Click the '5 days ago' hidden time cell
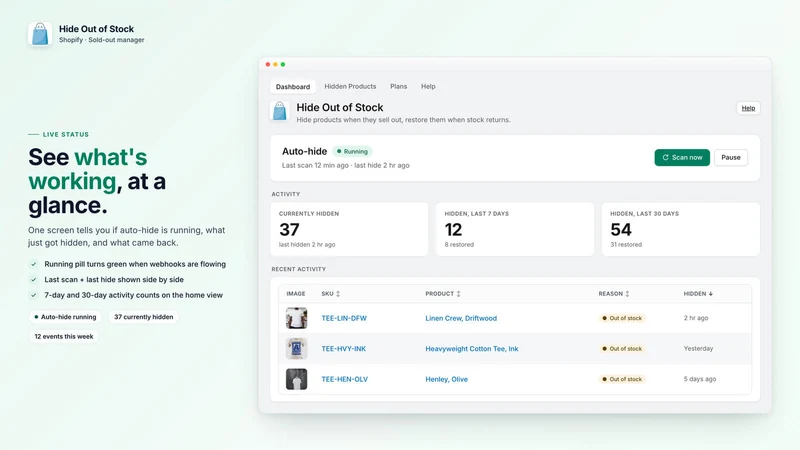This screenshot has height=450, width=800. click(699, 380)
